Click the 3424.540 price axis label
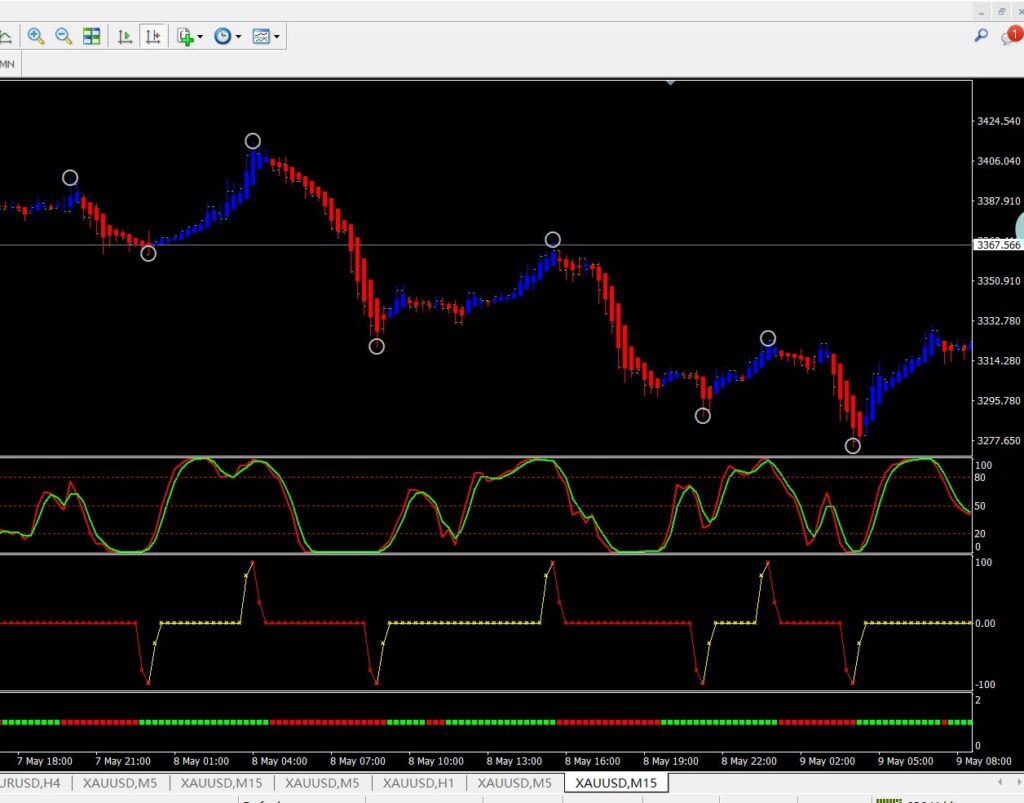This screenshot has height=803, width=1024. tap(998, 121)
